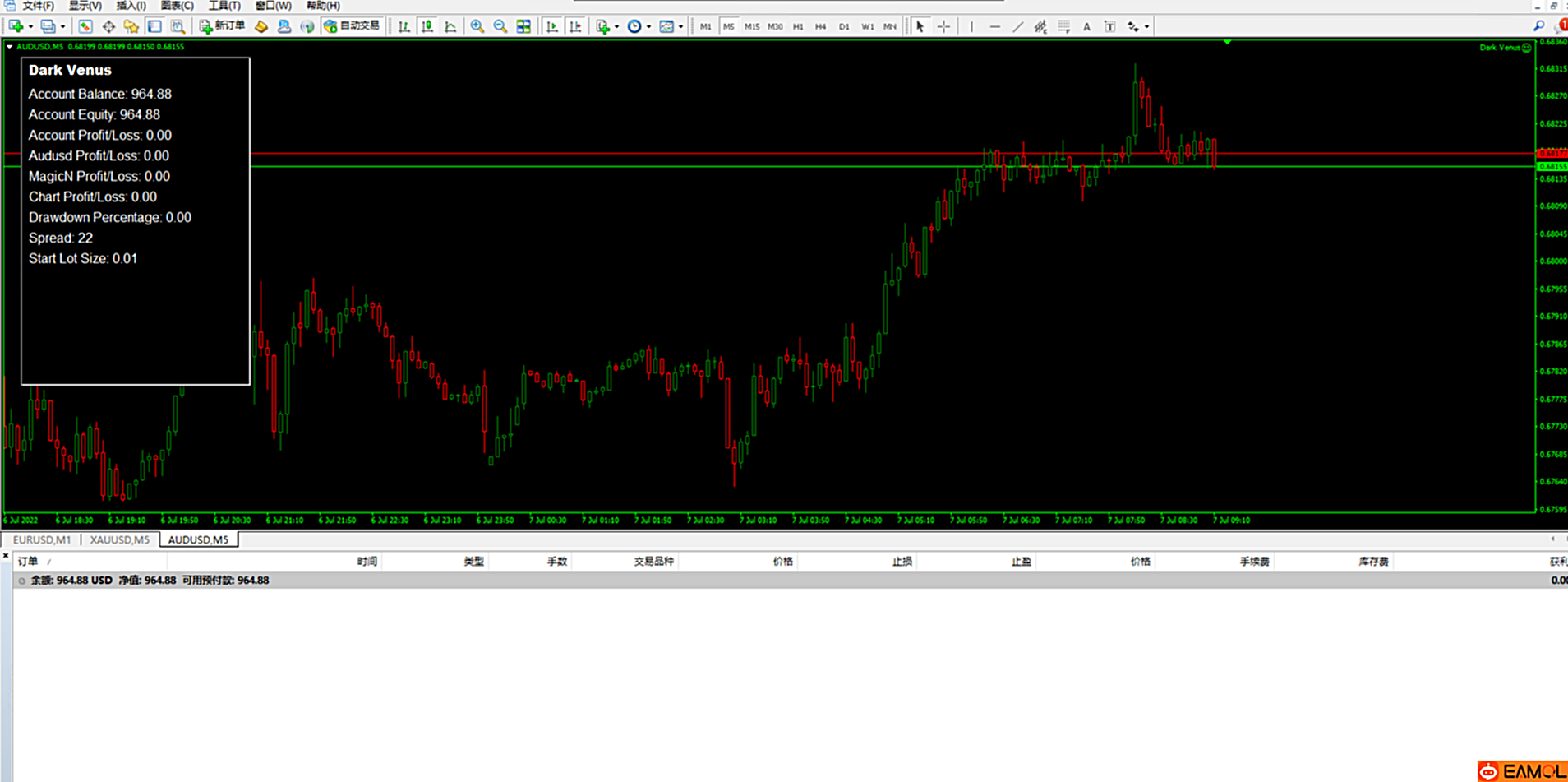Launch MetaEditor via yellow book icon
Screen dimensions: 1568x782
[x=261, y=26]
